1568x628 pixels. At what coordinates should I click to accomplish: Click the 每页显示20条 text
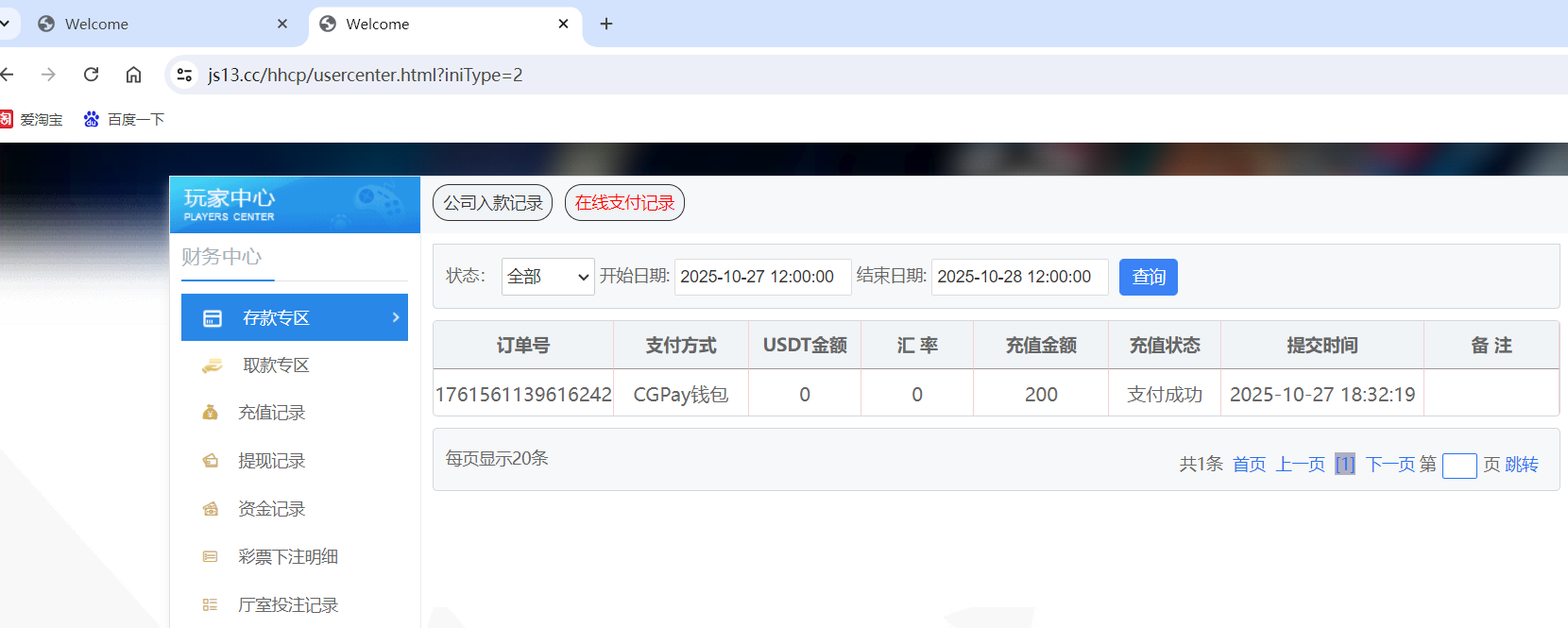(497, 458)
